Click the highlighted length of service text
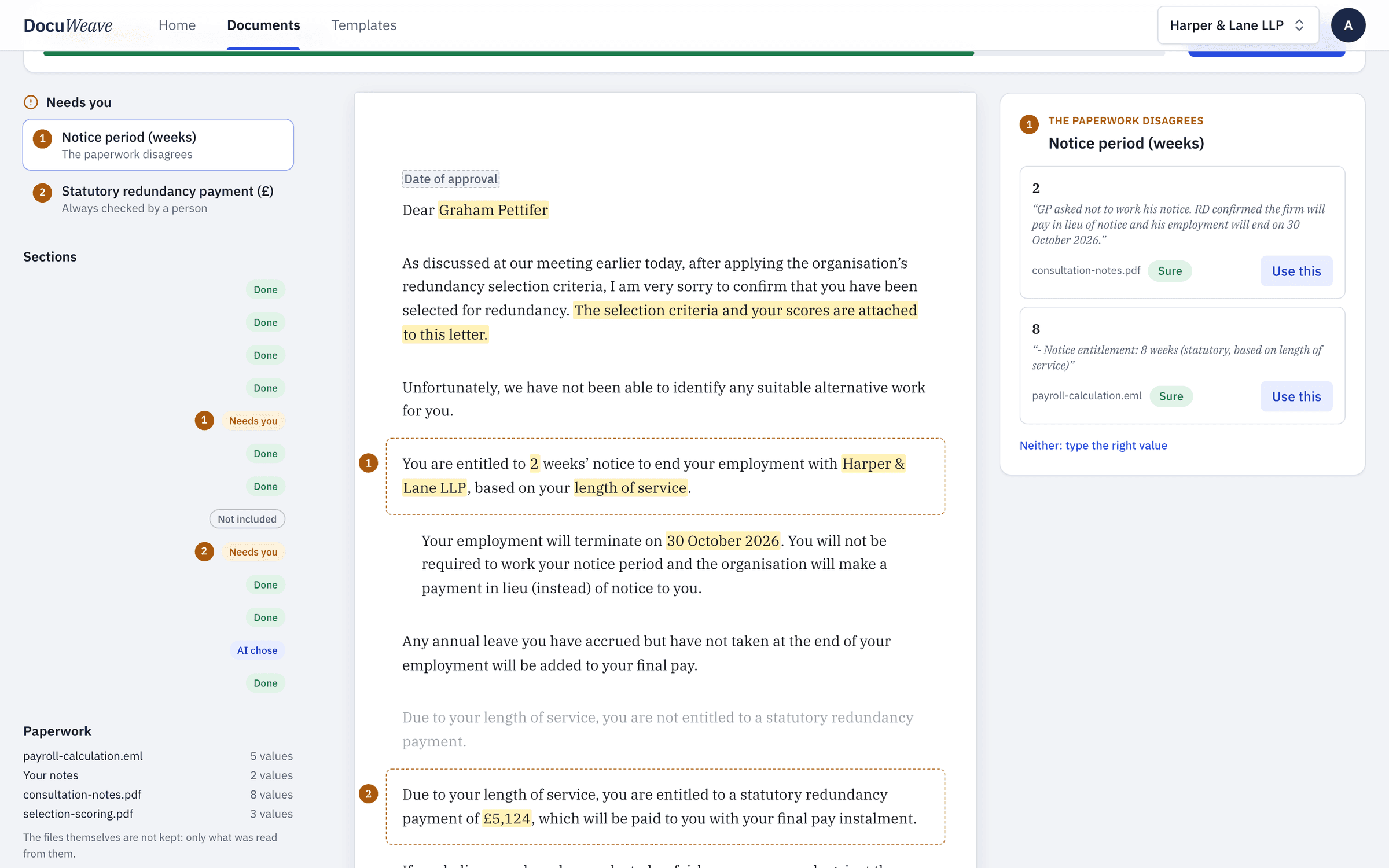The width and height of the screenshot is (1389, 868). pos(630,488)
